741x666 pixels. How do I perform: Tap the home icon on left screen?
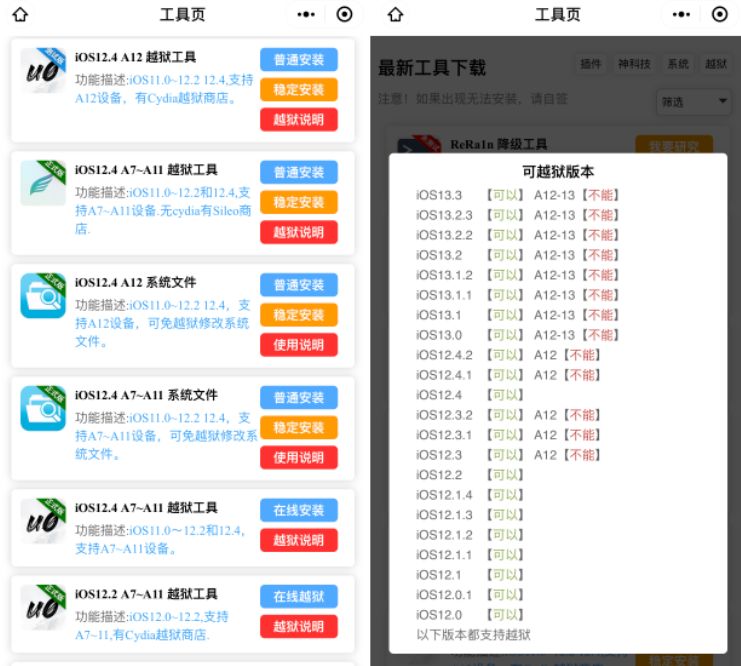pos(20,15)
